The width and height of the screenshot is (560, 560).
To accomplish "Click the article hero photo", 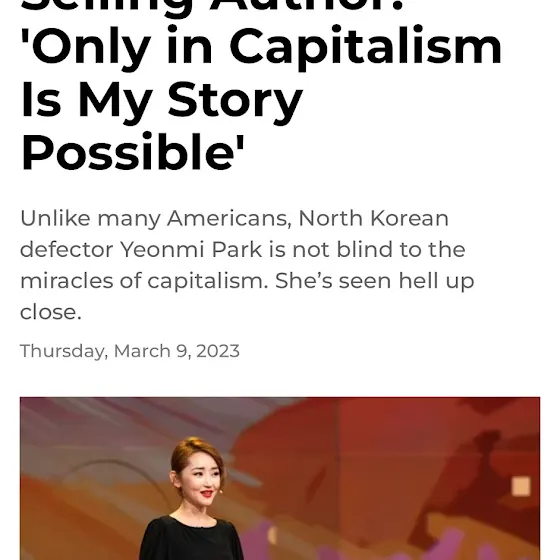I will [280, 478].
